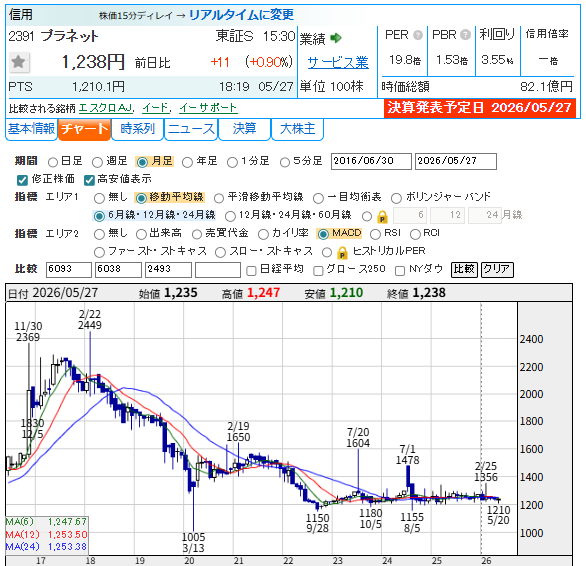Click the premium lock icon for custom moving averages
Viewport: 586px width, 566px height.
(x=382, y=216)
